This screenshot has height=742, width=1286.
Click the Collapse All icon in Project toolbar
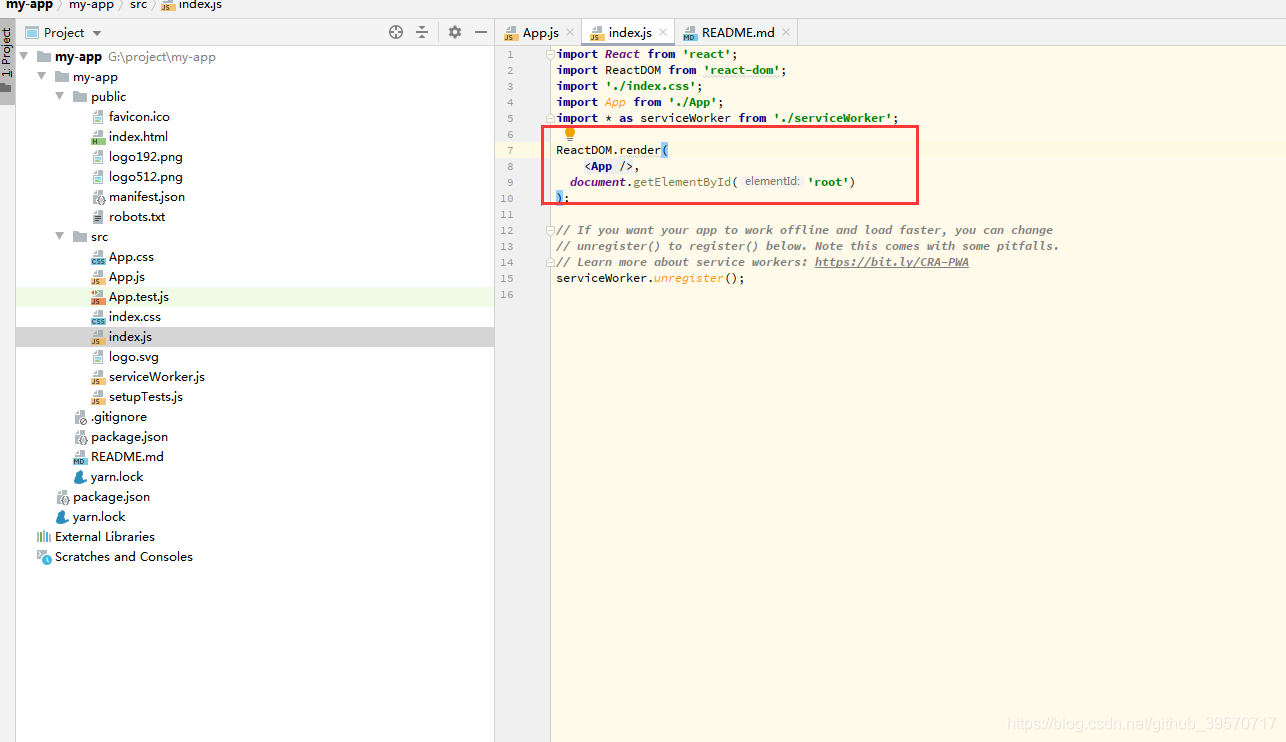pos(421,32)
